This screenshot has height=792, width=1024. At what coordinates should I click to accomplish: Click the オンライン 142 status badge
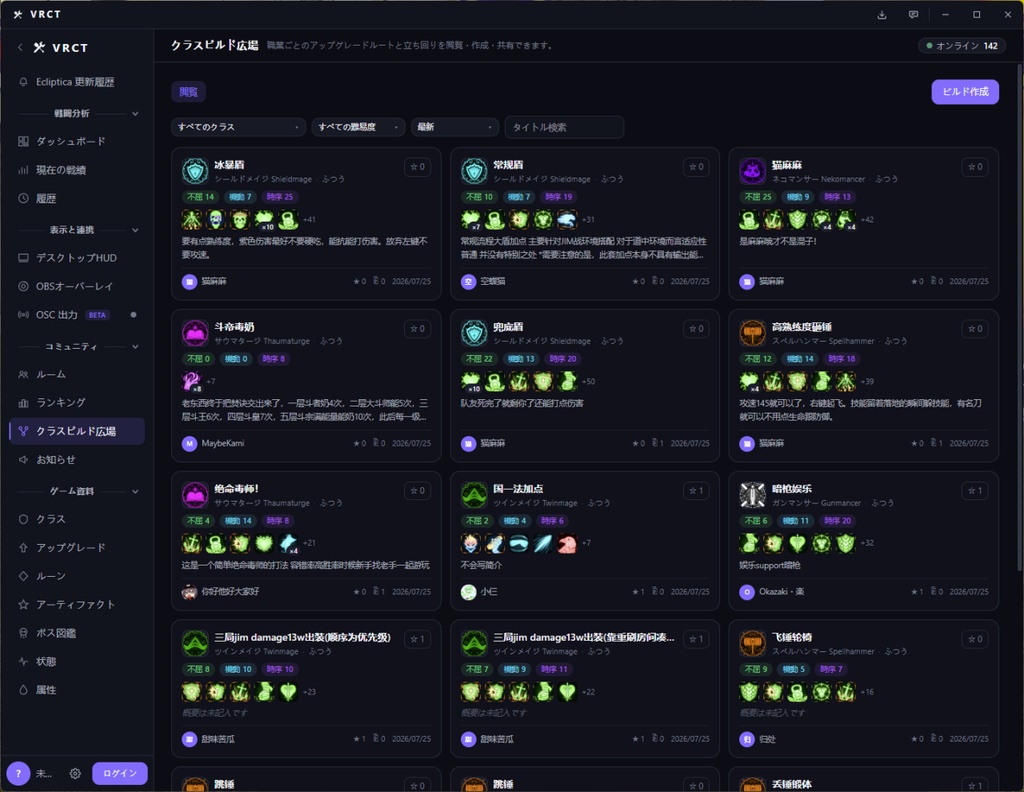click(961, 46)
